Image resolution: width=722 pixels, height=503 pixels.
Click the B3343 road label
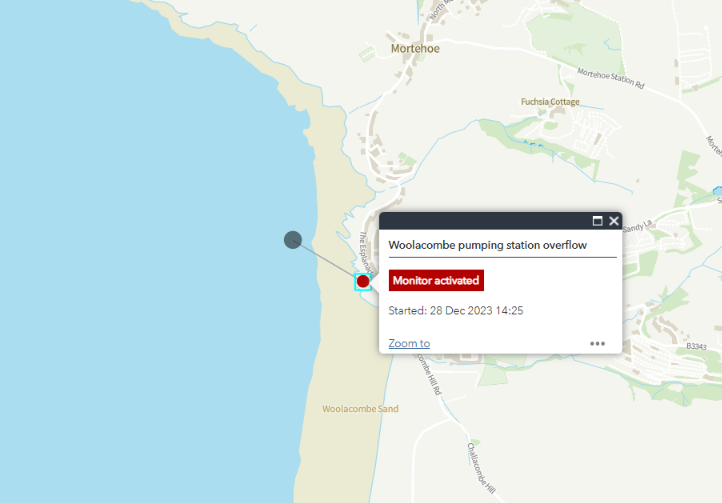(696, 346)
